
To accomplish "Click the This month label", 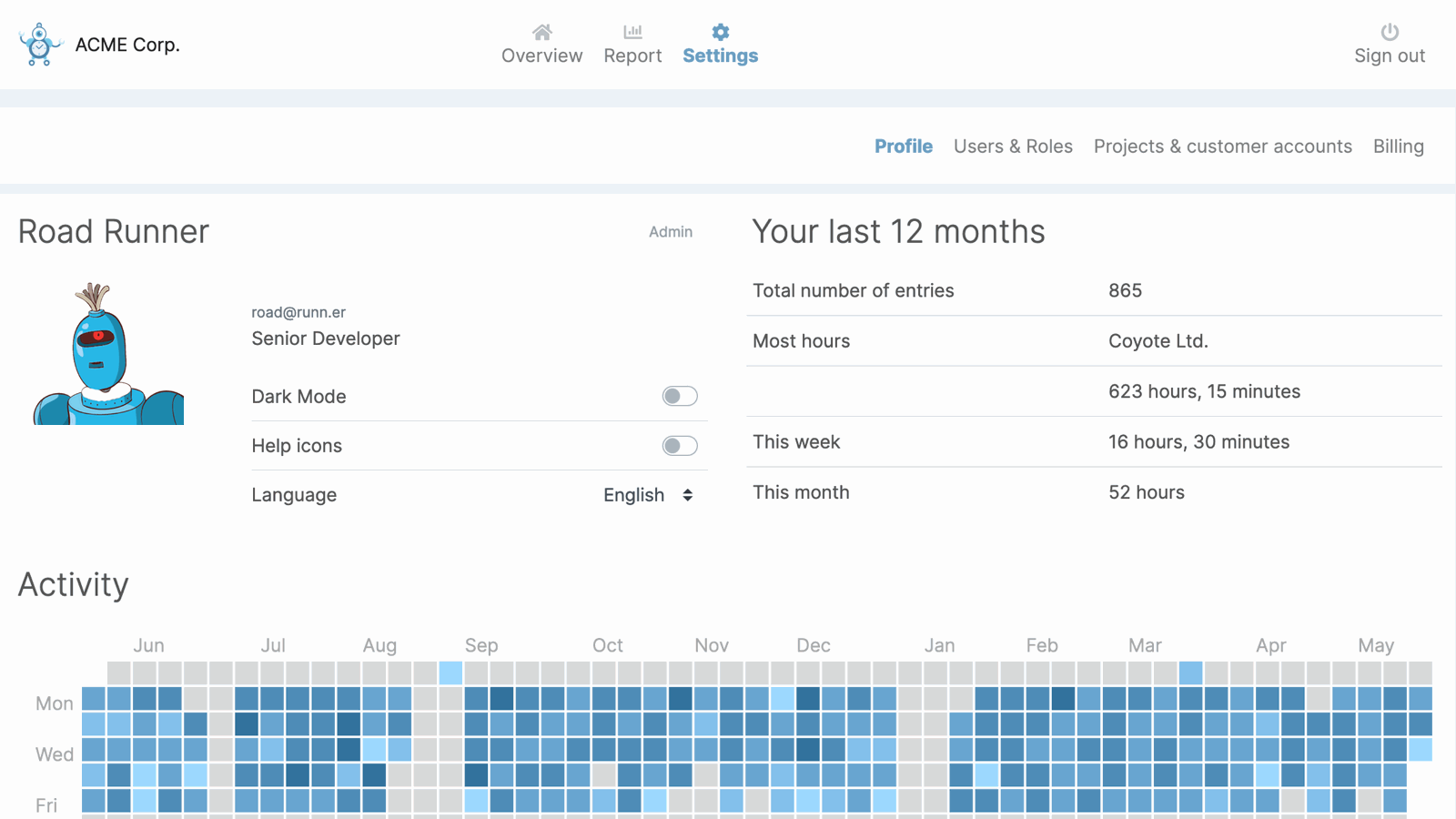I will (801, 492).
